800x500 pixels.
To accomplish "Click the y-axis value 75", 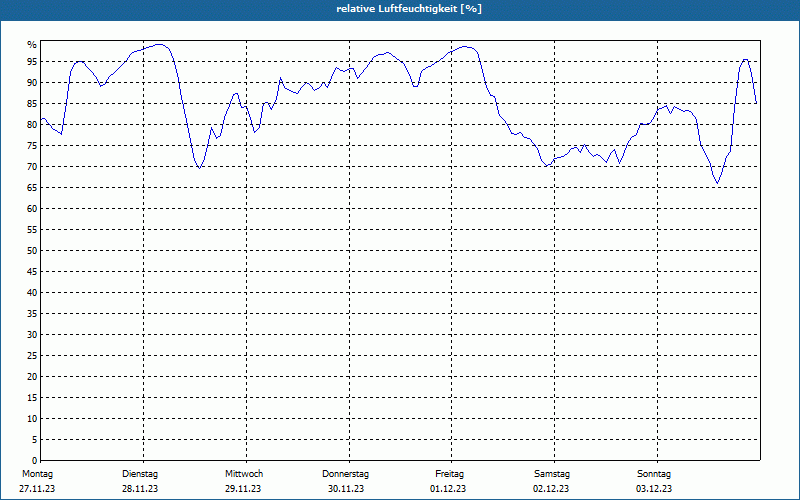I will point(32,145).
